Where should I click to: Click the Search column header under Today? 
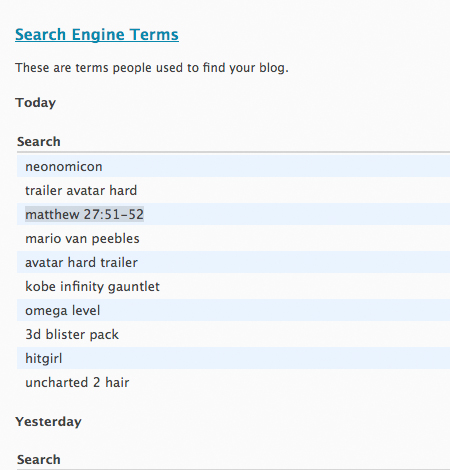[x=39, y=142]
